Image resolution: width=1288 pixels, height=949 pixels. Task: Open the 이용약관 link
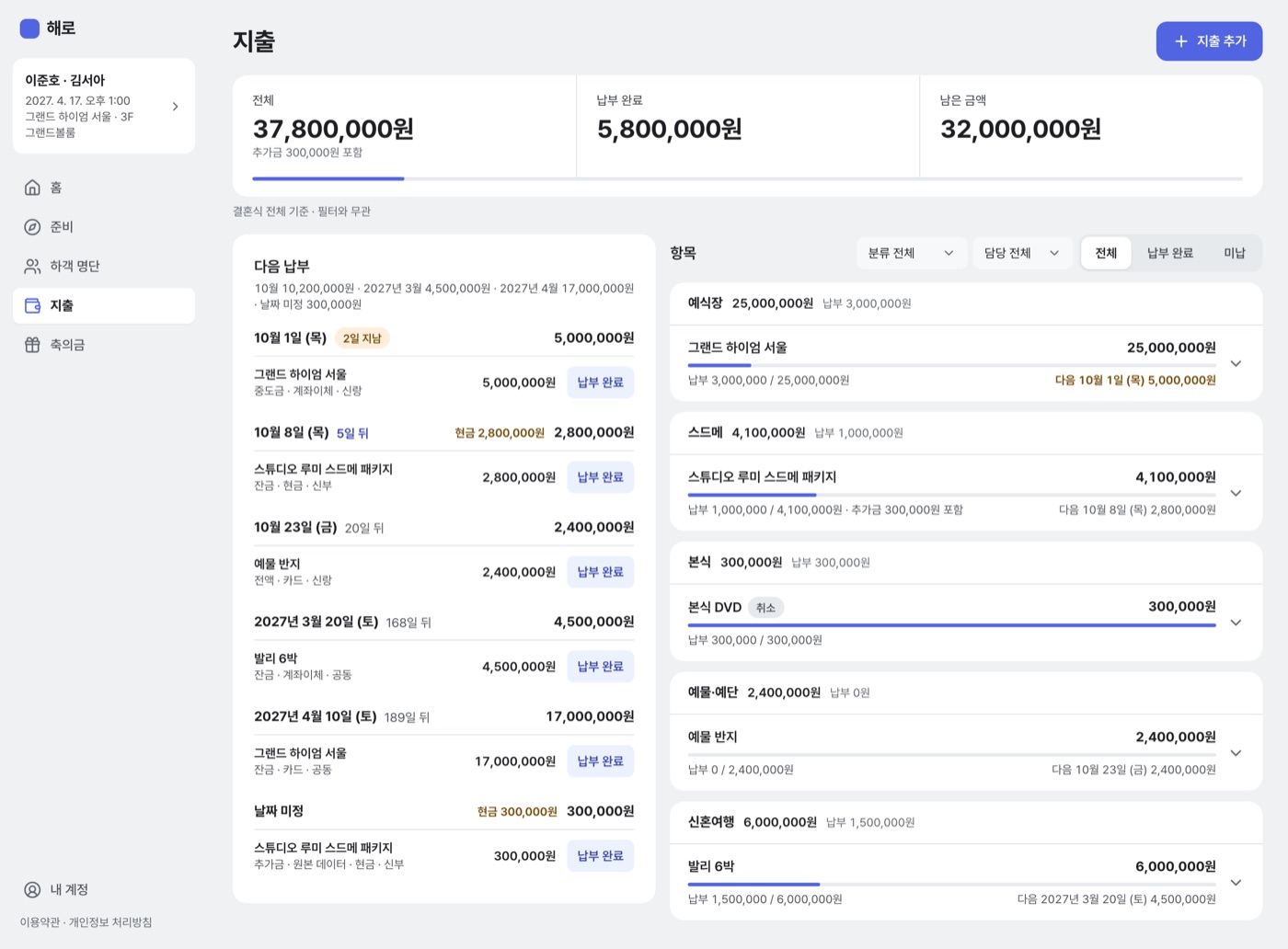pyautogui.click(x=40, y=922)
